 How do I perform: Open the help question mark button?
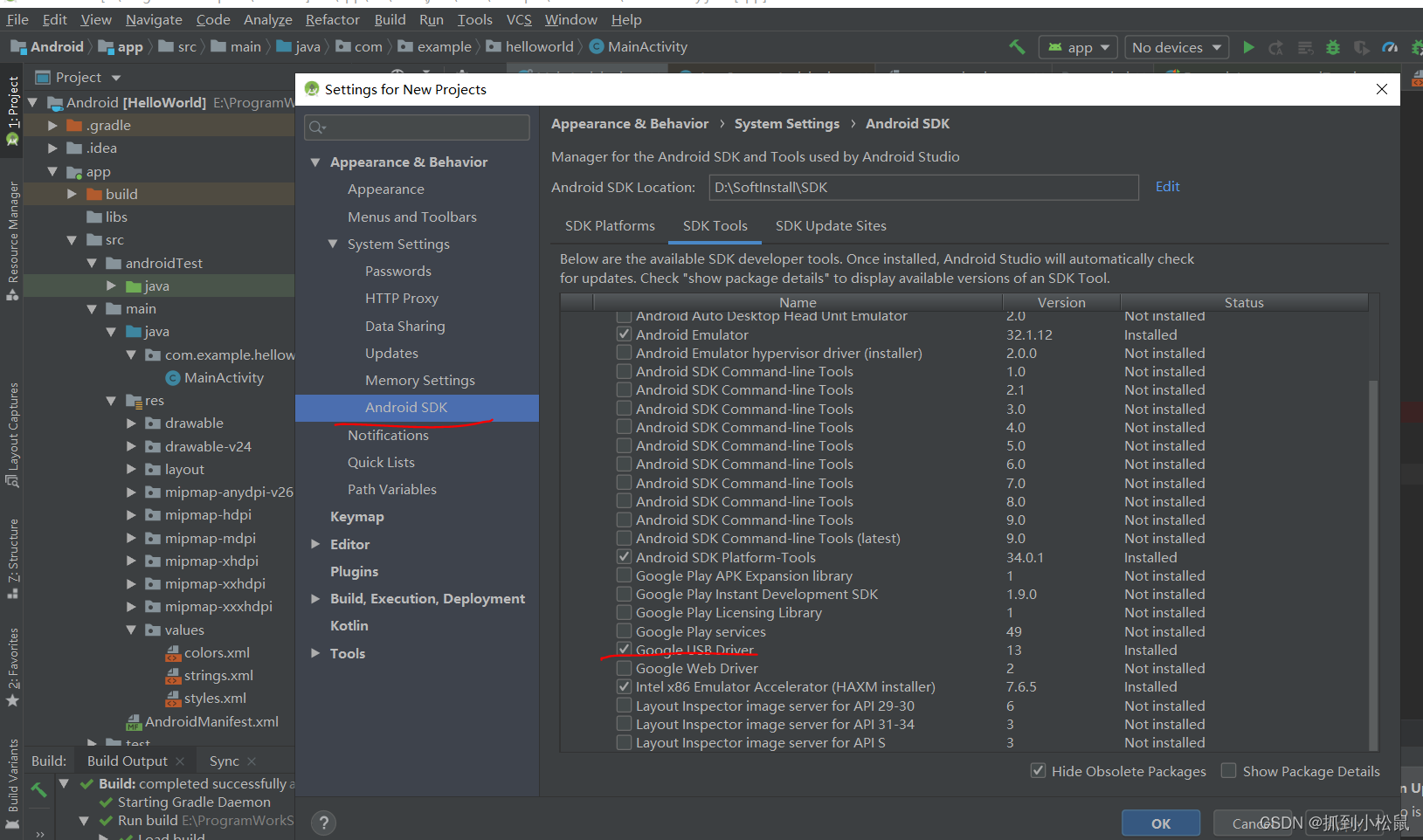323,823
